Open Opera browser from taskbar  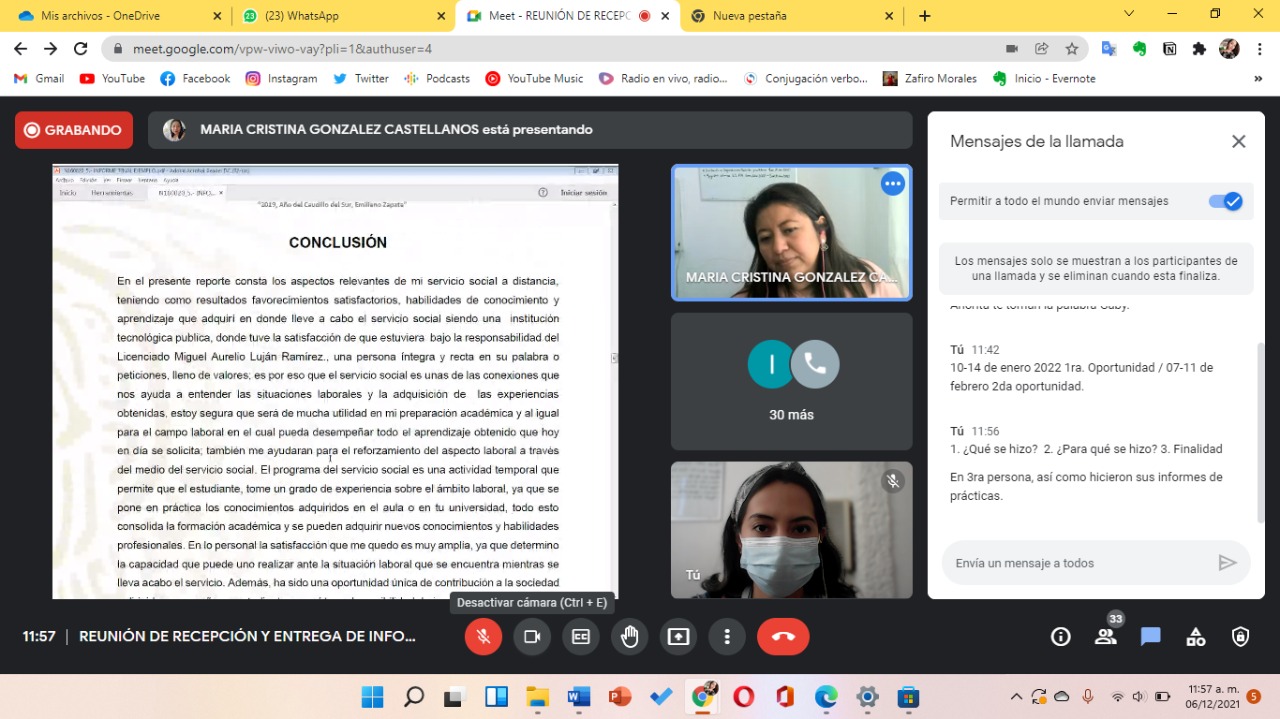[x=743, y=696]
